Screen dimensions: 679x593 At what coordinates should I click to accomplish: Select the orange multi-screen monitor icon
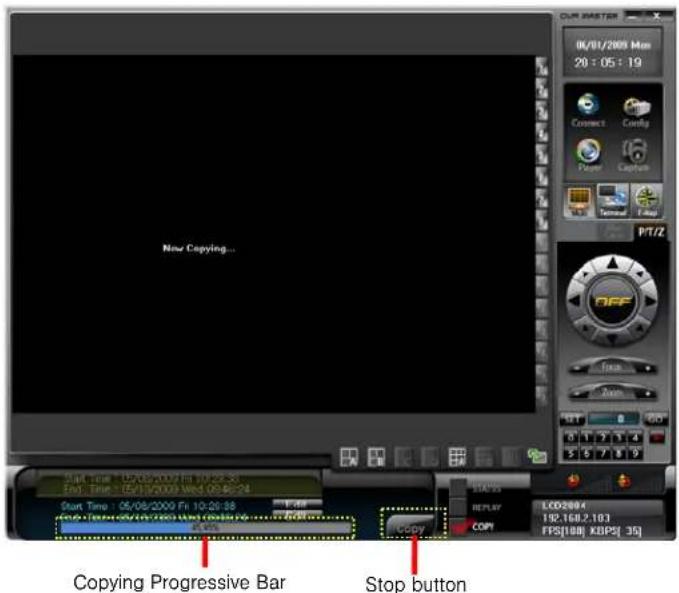(x=579, y=201)
